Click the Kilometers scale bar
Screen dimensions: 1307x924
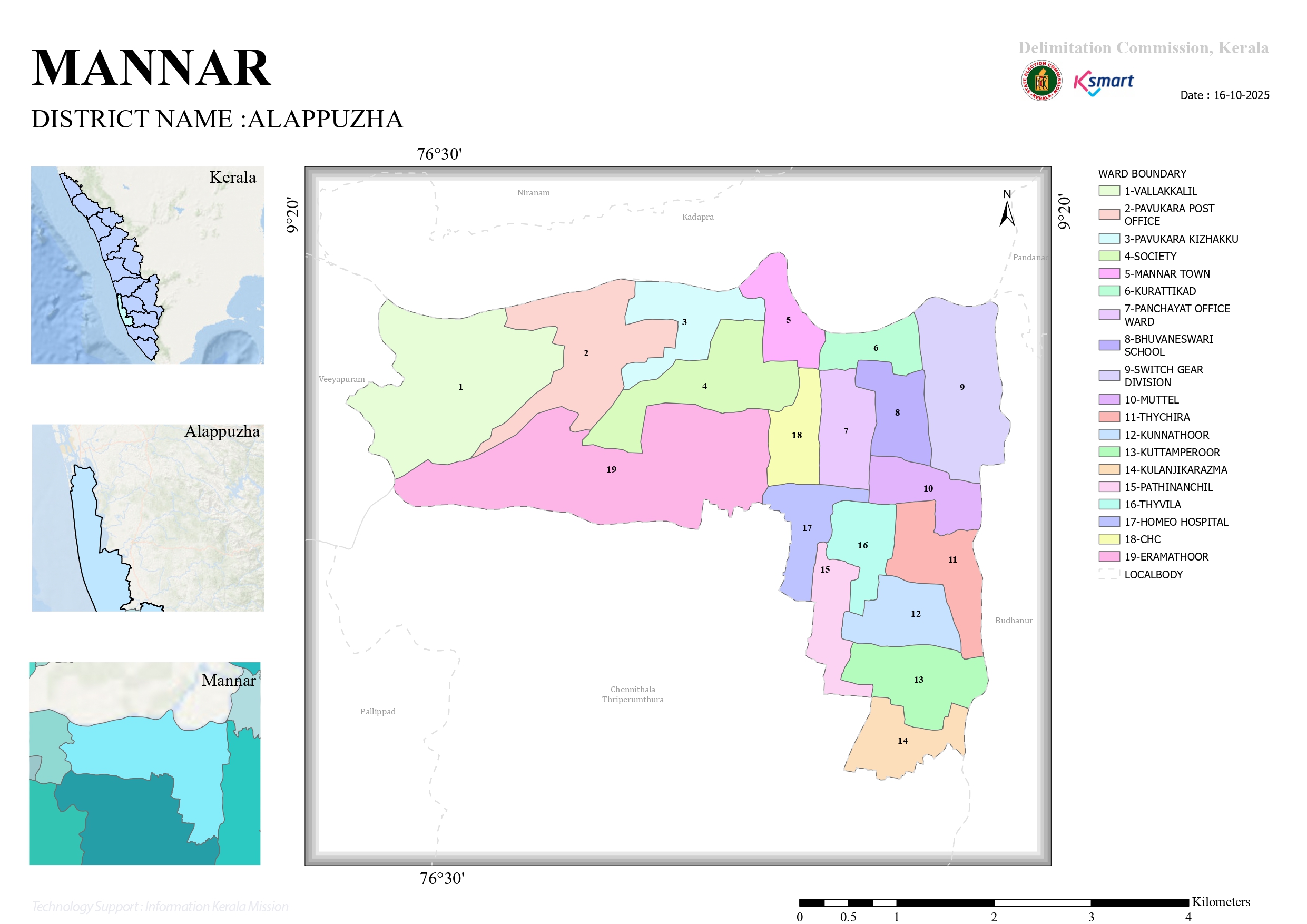click(x=994, y=902)
